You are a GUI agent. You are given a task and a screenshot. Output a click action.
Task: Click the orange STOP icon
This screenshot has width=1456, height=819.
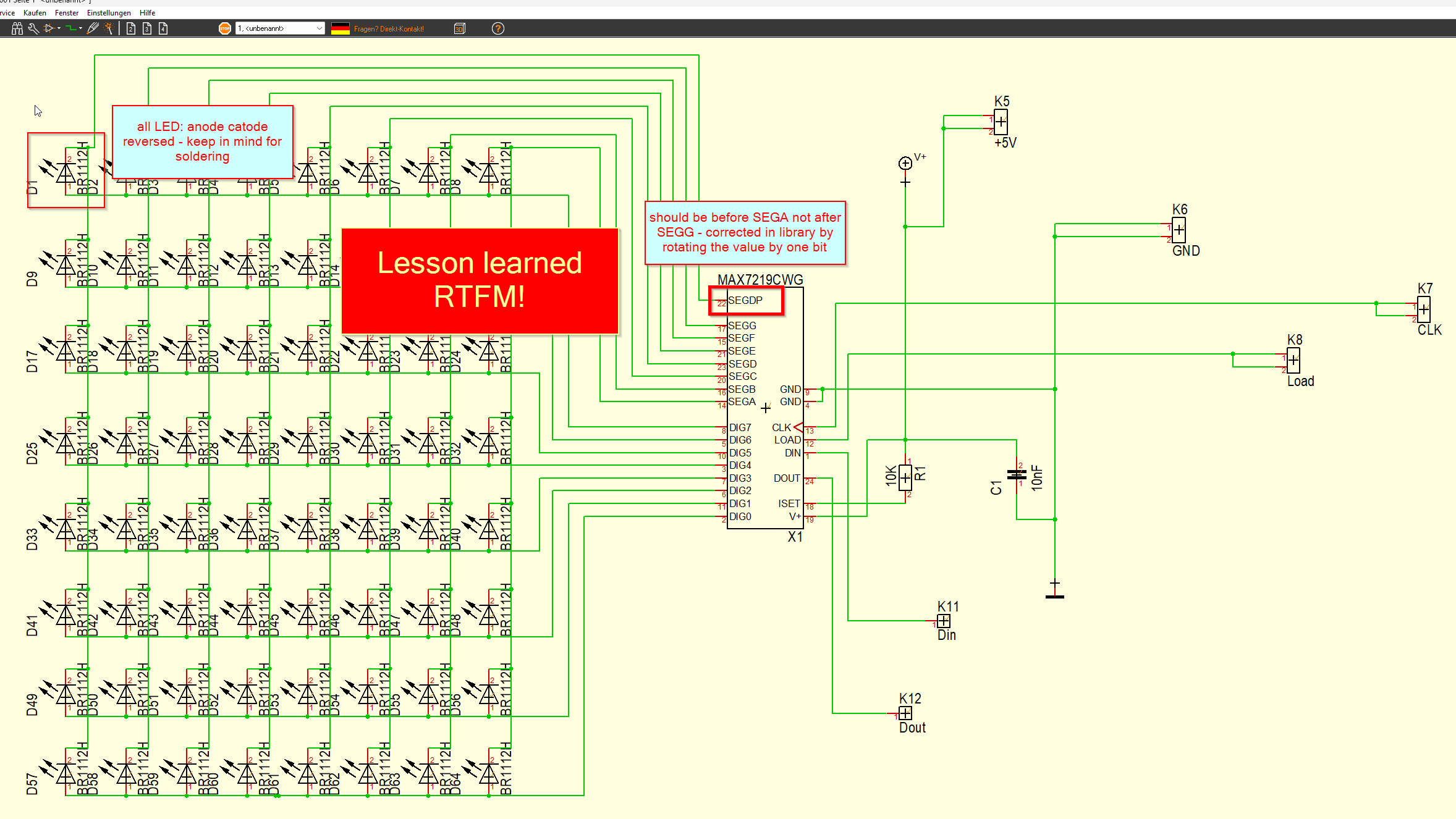225,28
